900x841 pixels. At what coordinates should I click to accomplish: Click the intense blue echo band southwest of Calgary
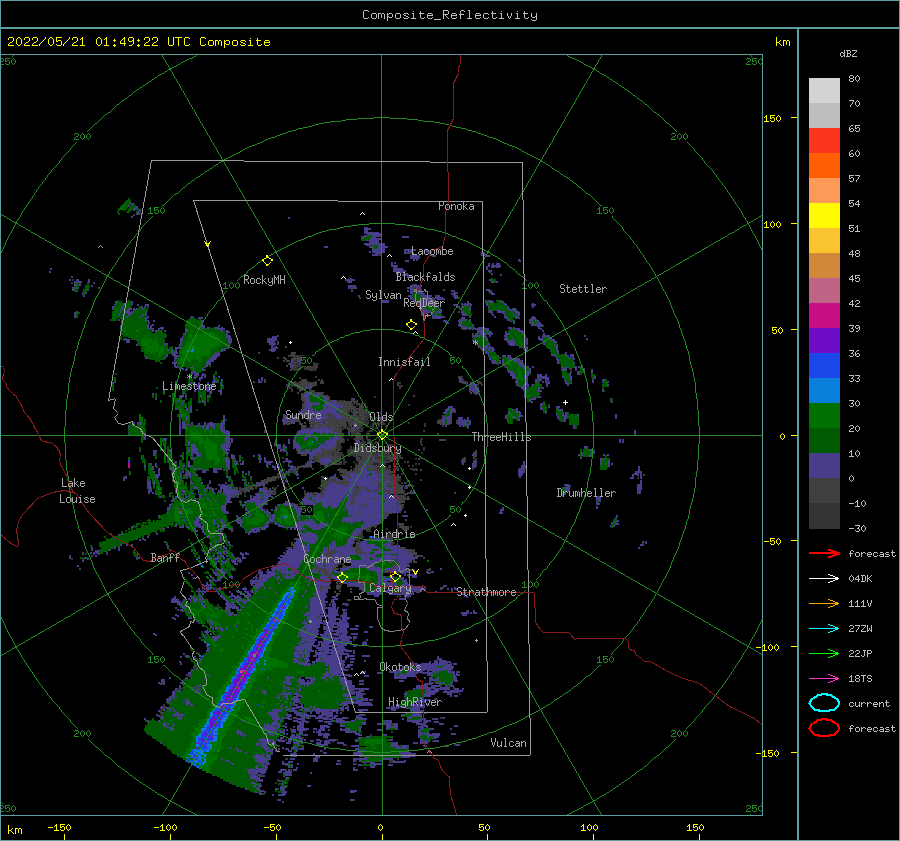coord(244,673)
